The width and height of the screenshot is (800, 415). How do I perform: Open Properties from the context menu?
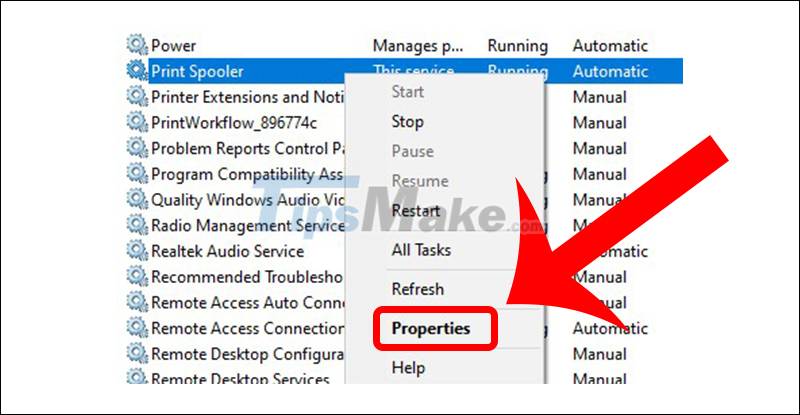point(431,328)
